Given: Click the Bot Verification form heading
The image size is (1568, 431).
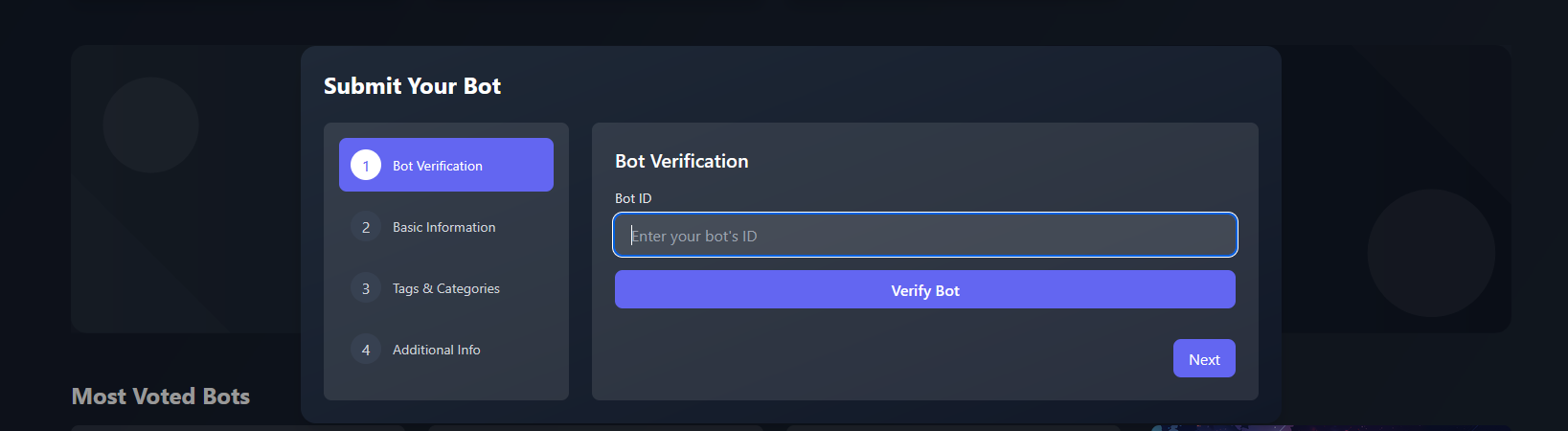Looking at the screenshot, I should pos(682,161).
